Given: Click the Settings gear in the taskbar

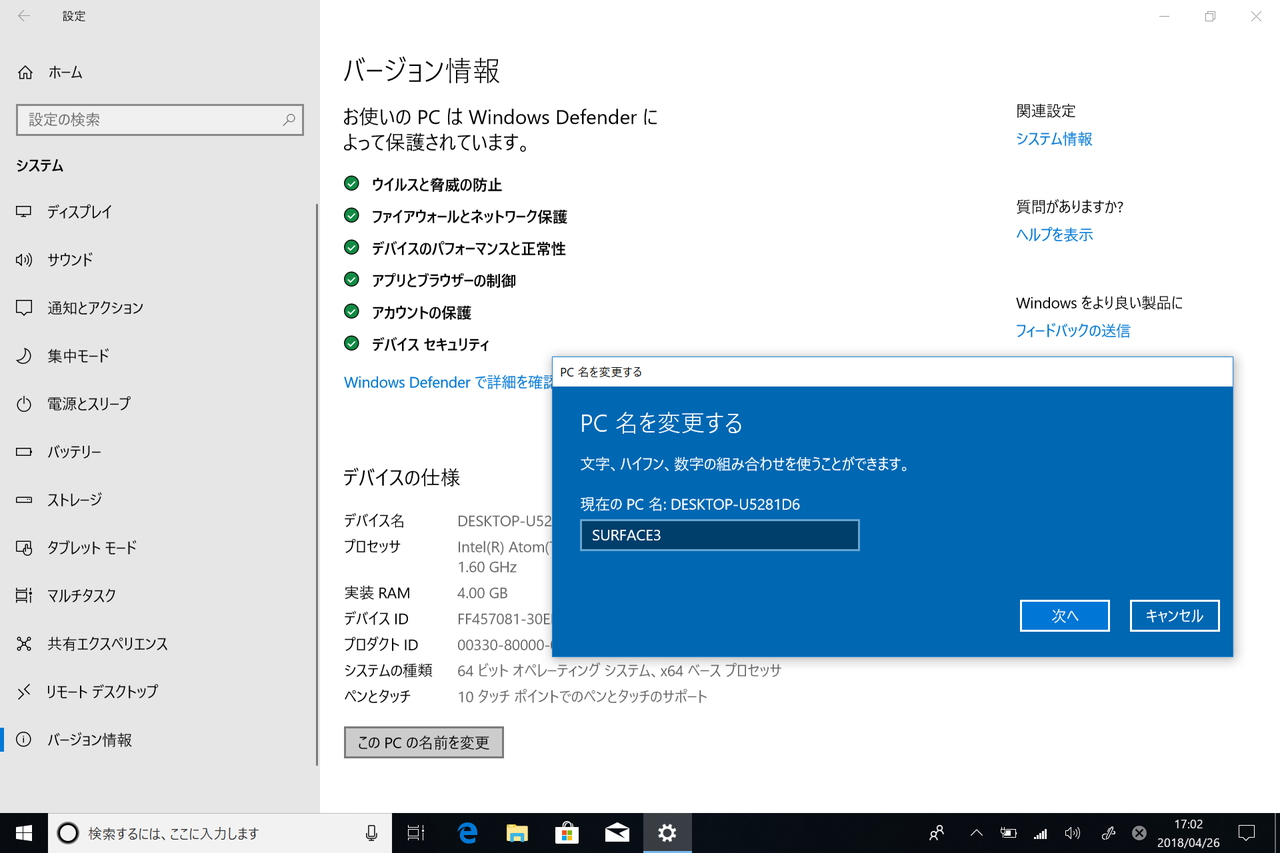Looking at the screenshot, I should point(667,833).
